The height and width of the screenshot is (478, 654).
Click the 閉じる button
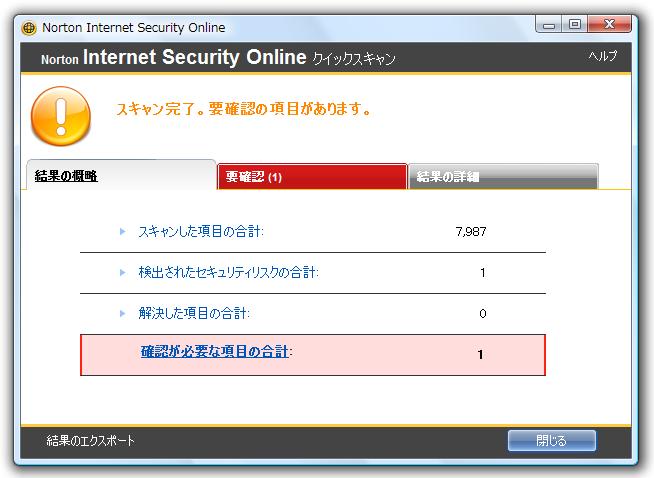pos(551,440)
